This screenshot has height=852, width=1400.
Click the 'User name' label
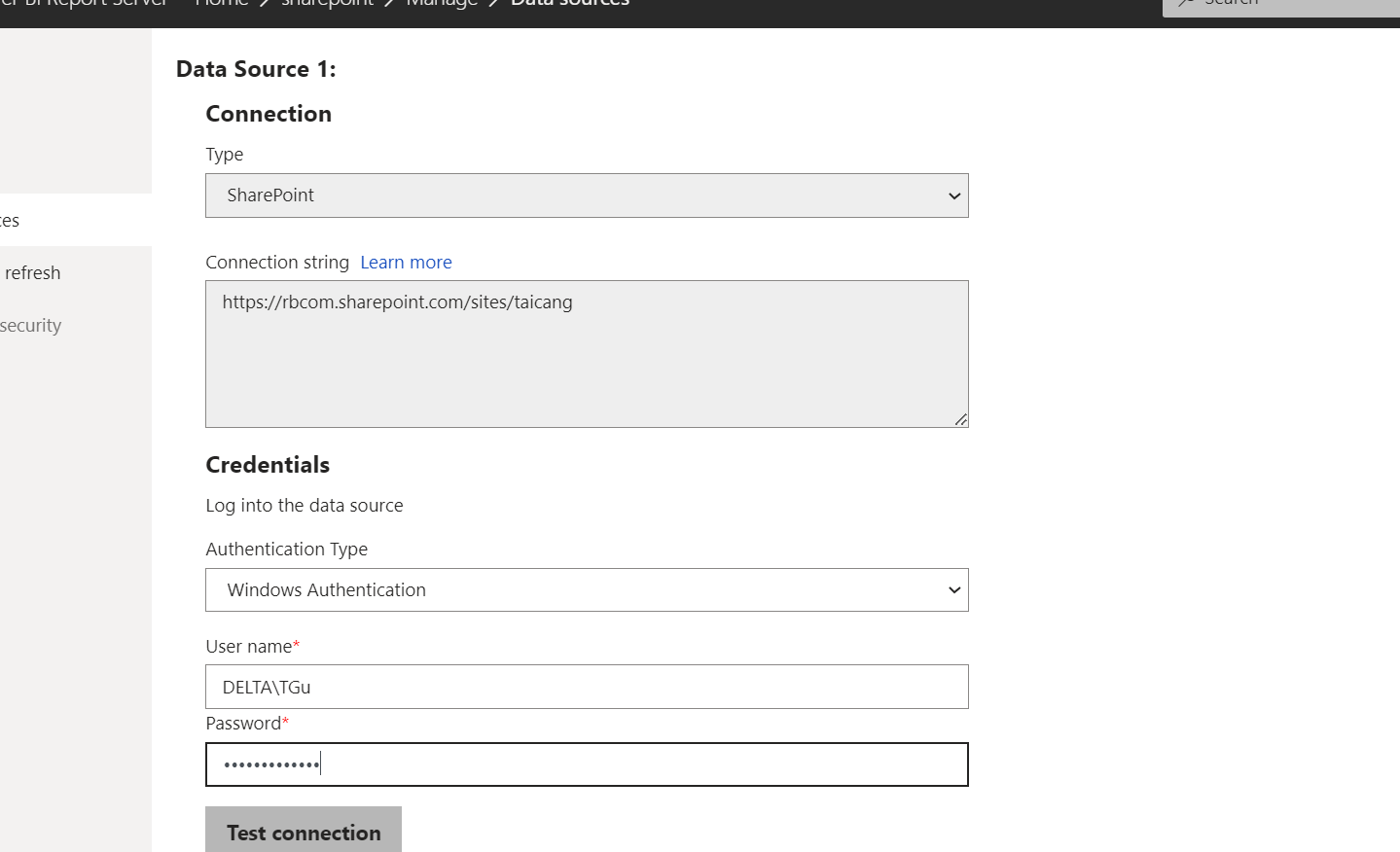tap(249, 647)
